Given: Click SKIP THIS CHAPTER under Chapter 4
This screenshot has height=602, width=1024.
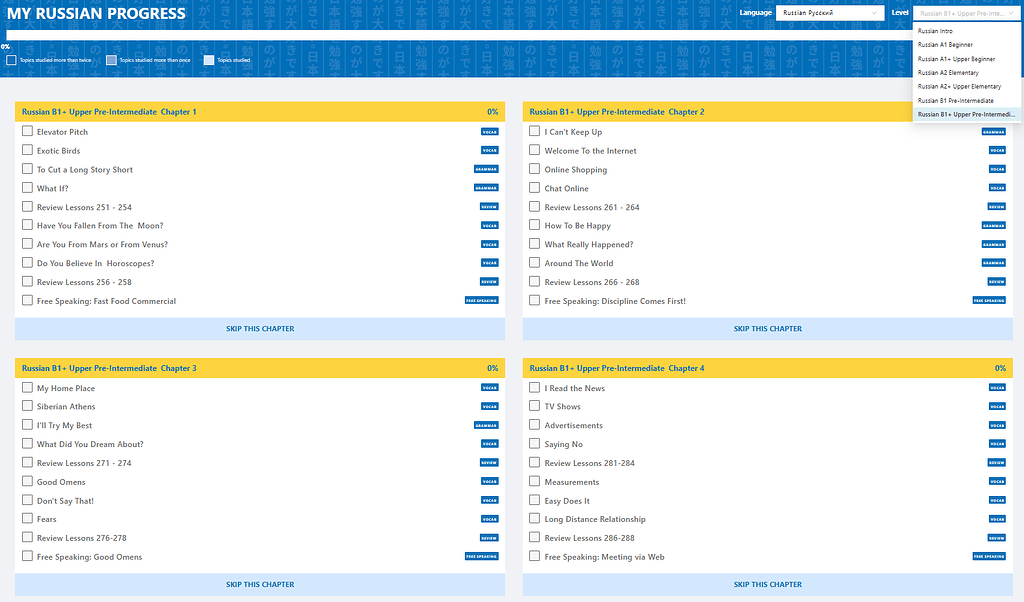Looking at the screenshot, I should pyautogui.click(x=768, y=584).
